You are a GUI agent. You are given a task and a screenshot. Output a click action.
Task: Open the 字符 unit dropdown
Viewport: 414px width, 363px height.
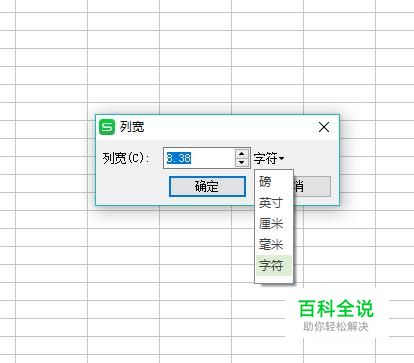(269, 158)
